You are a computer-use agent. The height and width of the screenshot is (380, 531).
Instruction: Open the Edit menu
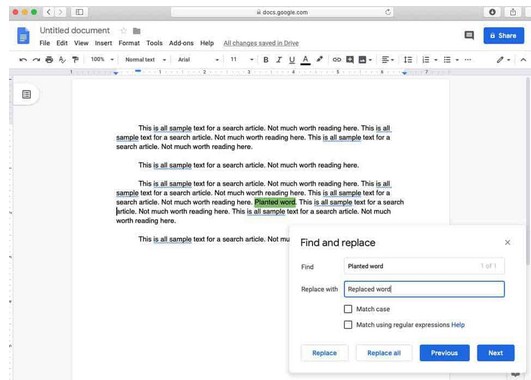pyautogui.click(x=62, y=43)
